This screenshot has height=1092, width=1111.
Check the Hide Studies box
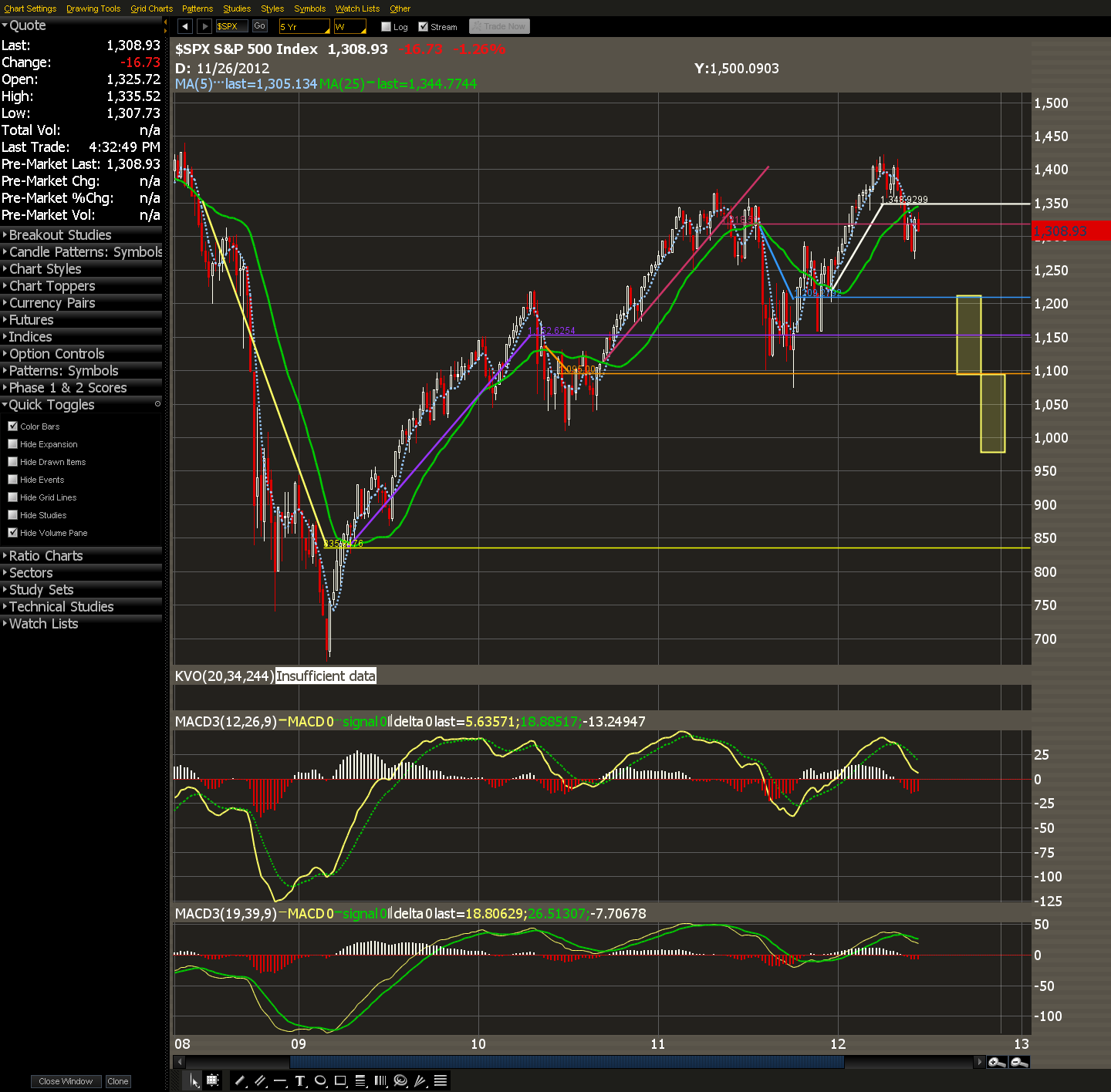[x=12, y=515]
